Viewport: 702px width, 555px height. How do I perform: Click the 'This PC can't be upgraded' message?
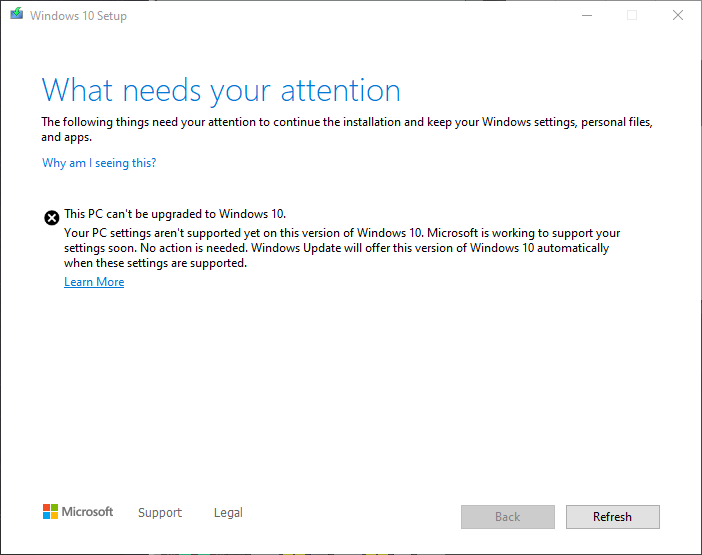[175, 214]
